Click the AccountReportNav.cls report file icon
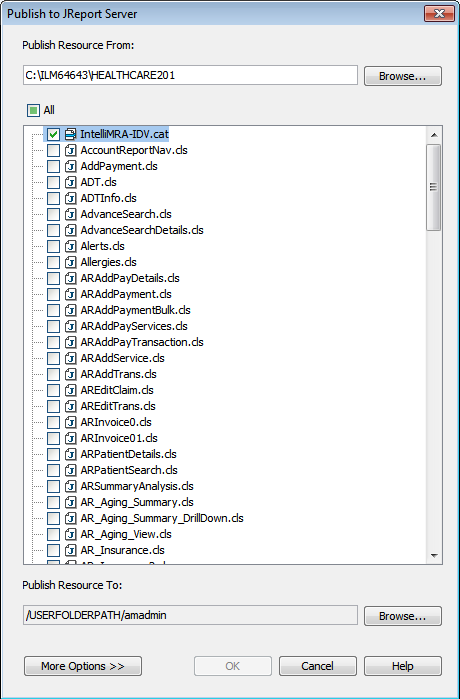The image size is (460, 699). (70, 150)
